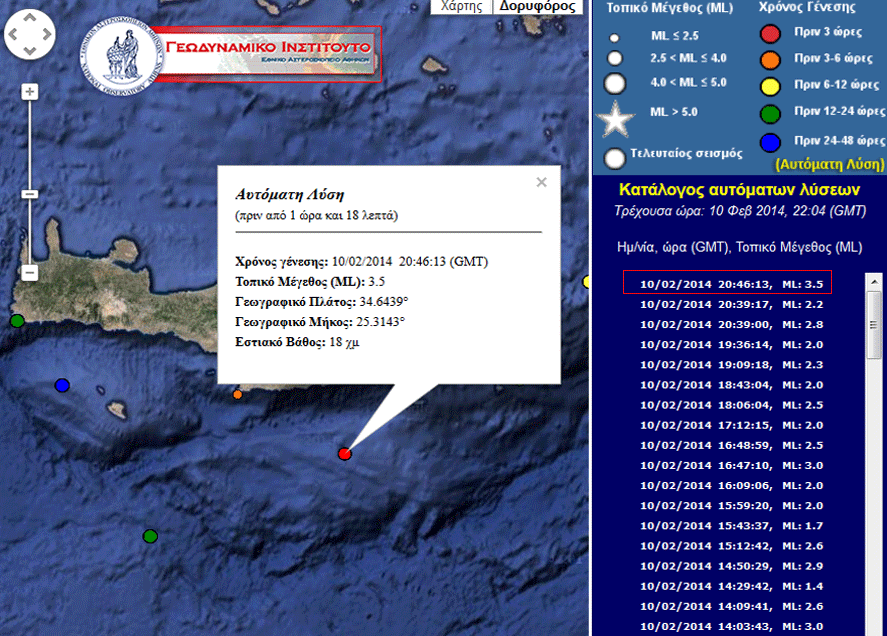Switch to the Χάρτης map view
887x636 pixels.
(x=461, y=6)
